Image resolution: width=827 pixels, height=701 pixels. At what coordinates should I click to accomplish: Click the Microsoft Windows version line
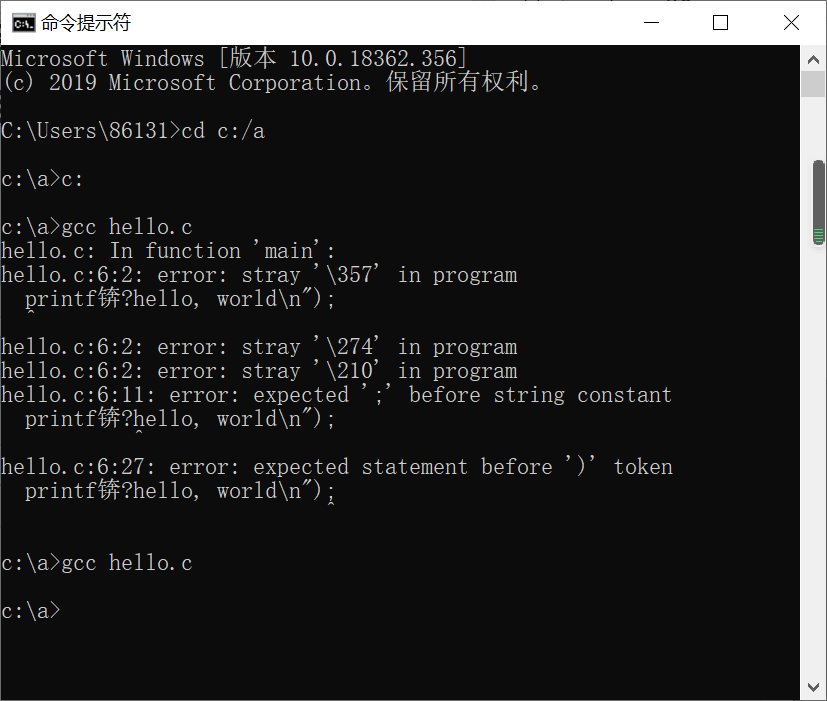[234, 59]
